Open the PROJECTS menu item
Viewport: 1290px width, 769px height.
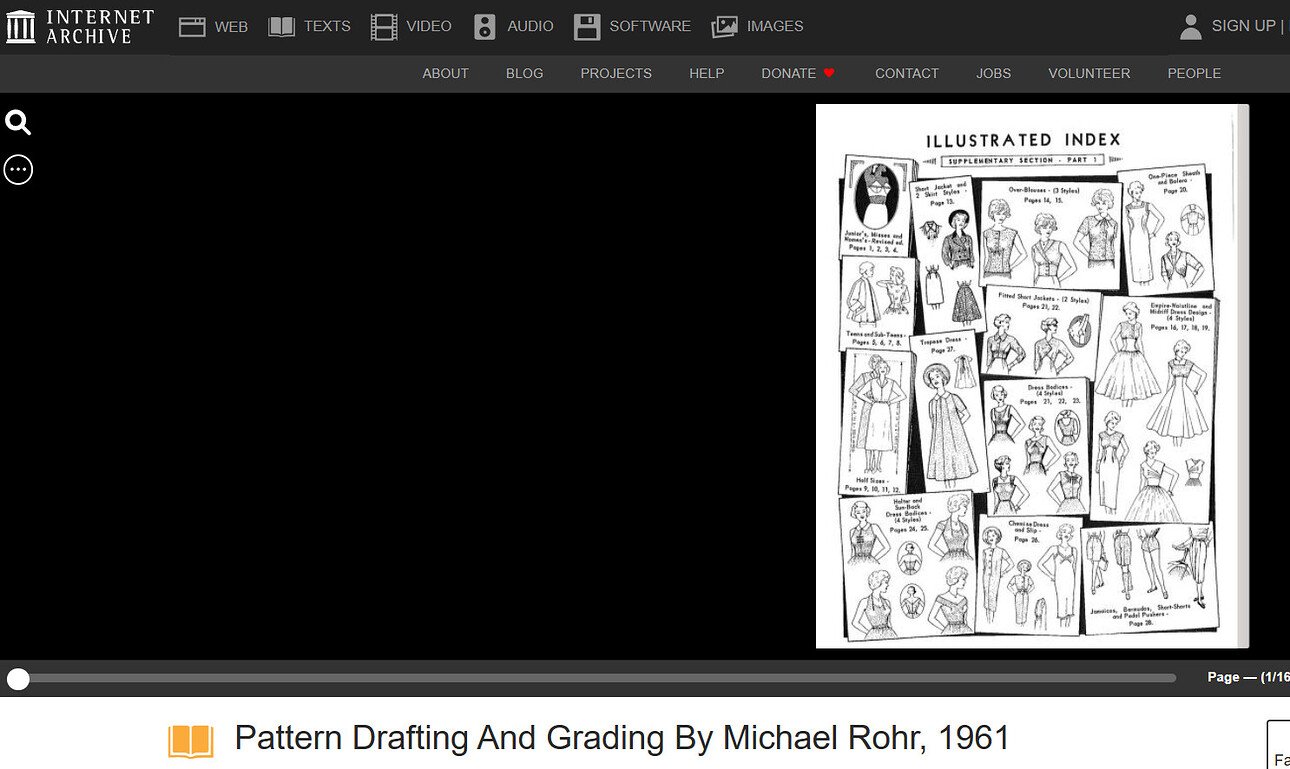click(616, 73)
